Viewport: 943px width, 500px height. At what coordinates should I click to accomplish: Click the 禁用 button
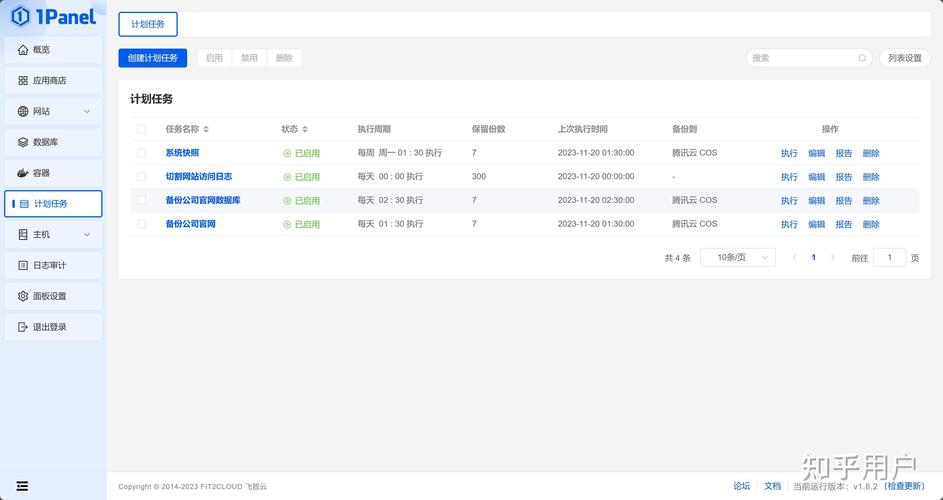pos(249,58)
